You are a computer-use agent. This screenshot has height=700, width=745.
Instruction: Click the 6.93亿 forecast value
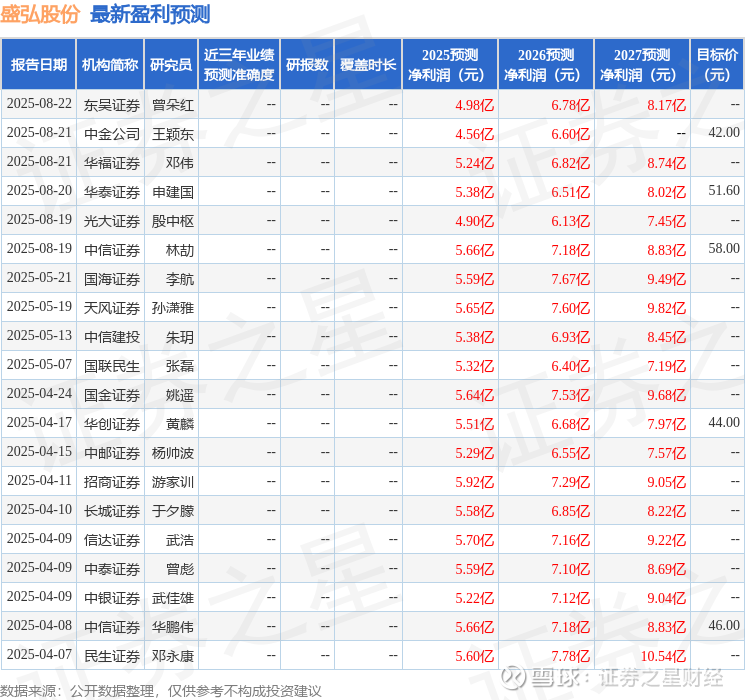(x=571, y=337)
